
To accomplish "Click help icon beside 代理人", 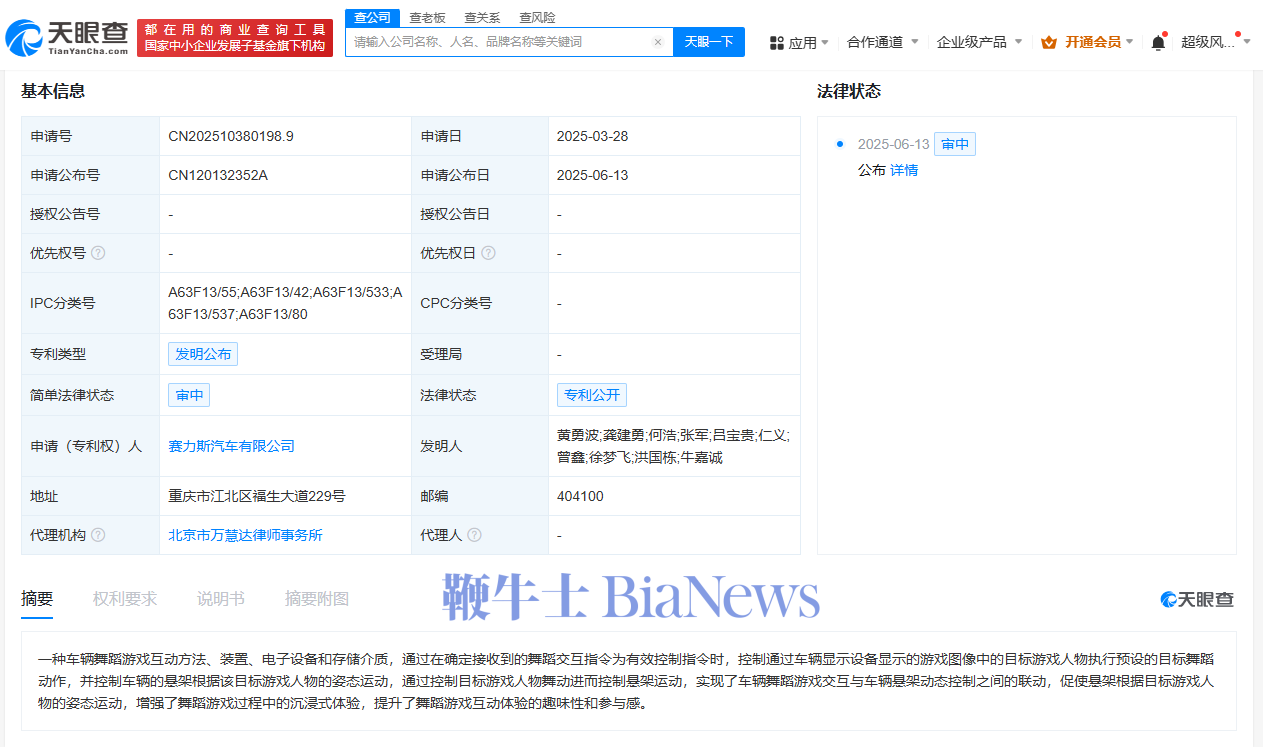I will coord(474,535).
